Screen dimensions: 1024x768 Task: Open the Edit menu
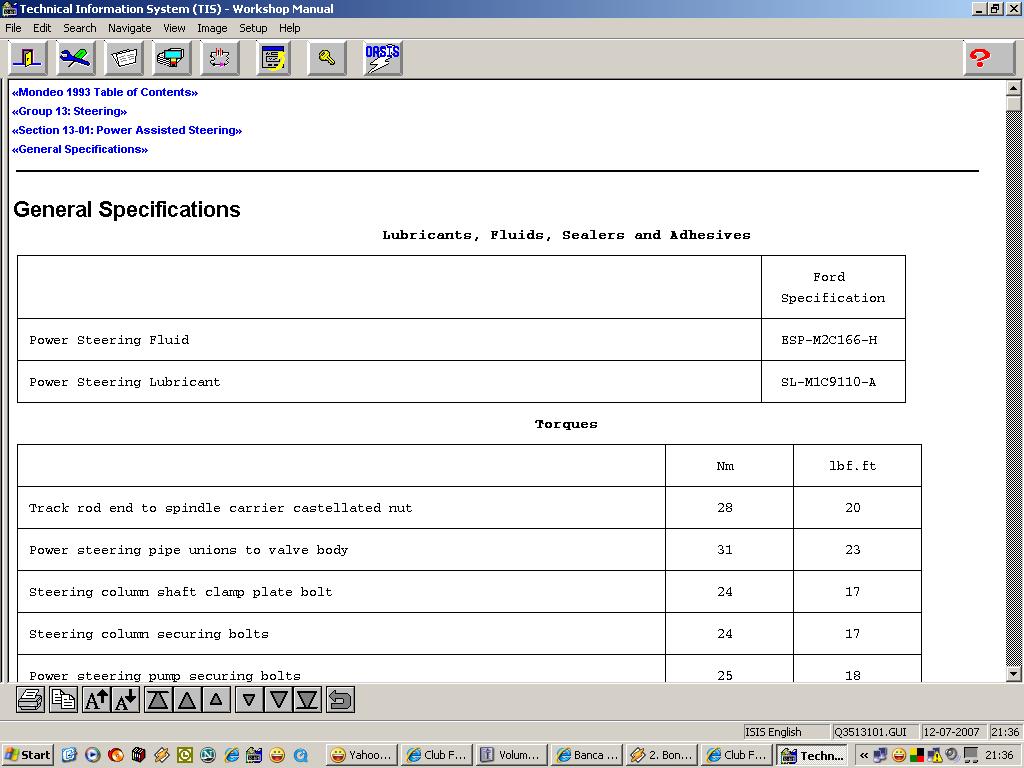pos(42,28)
